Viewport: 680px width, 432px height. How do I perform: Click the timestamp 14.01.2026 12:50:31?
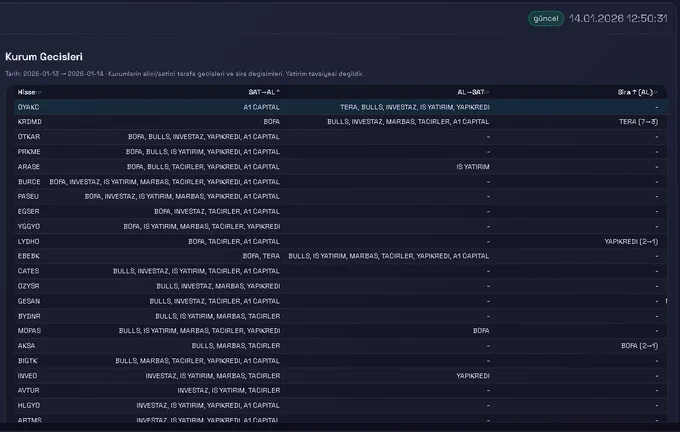pyautogui.click(x=618, y=18)
